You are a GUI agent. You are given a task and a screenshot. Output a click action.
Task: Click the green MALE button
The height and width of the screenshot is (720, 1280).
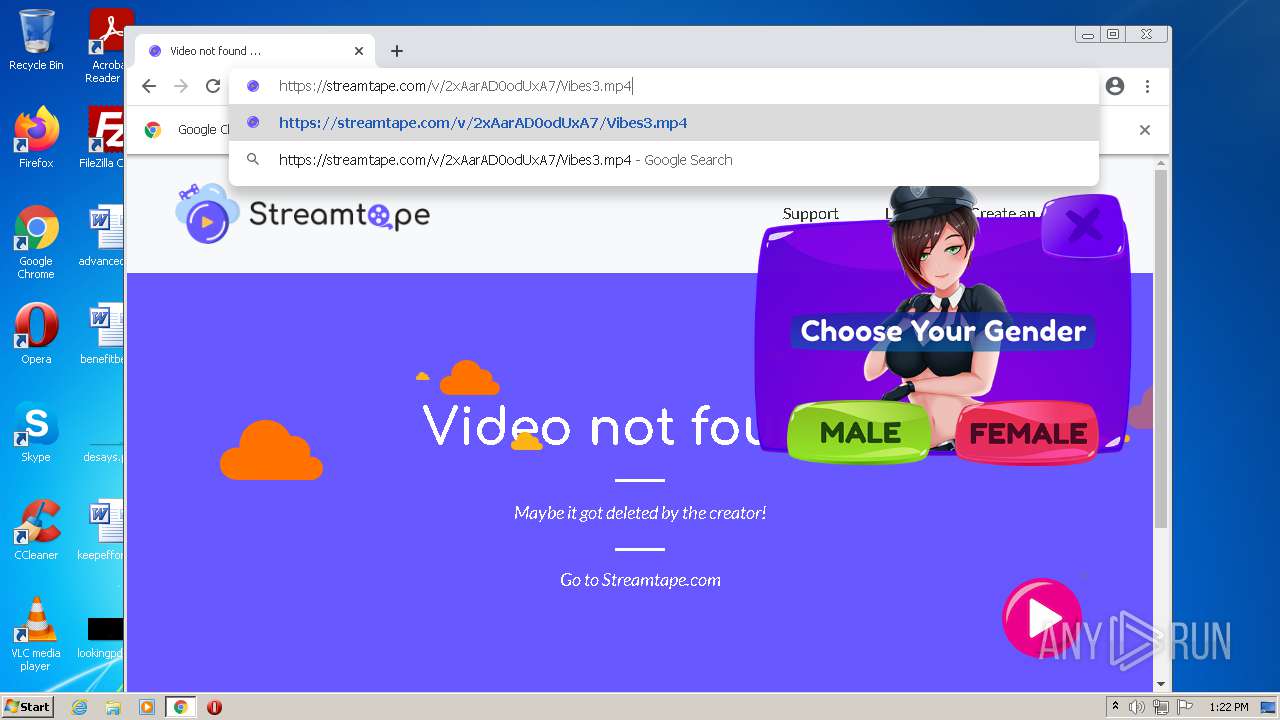[860, 432]
